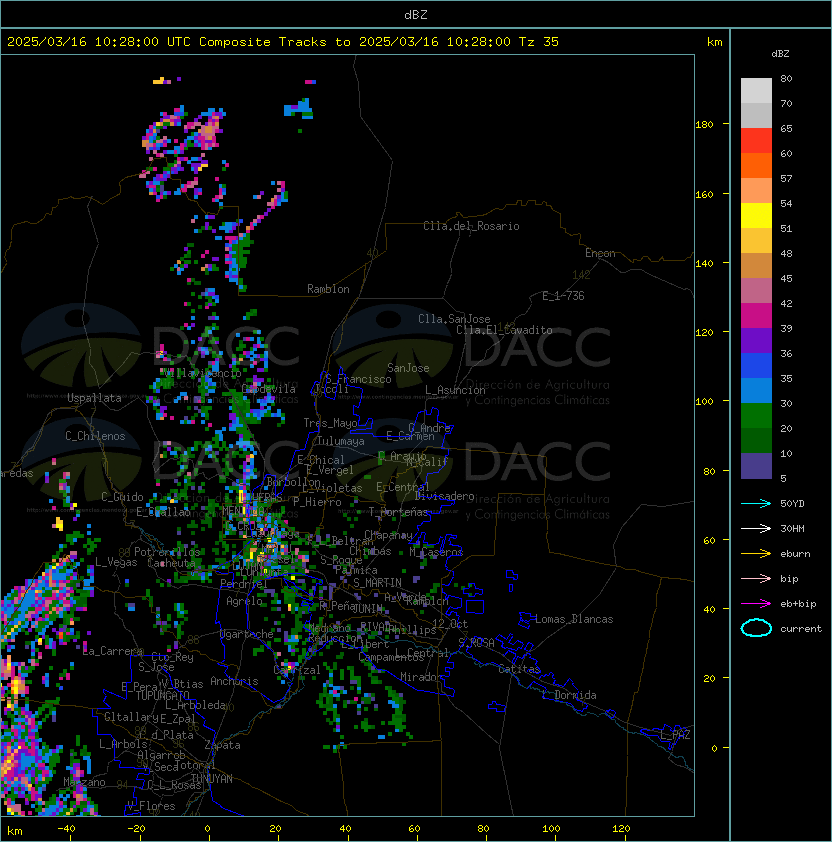Screen dimensions: 832x842
Task: Click the 'Clla.del_Rosario' map label
Action: pos(471,226)
